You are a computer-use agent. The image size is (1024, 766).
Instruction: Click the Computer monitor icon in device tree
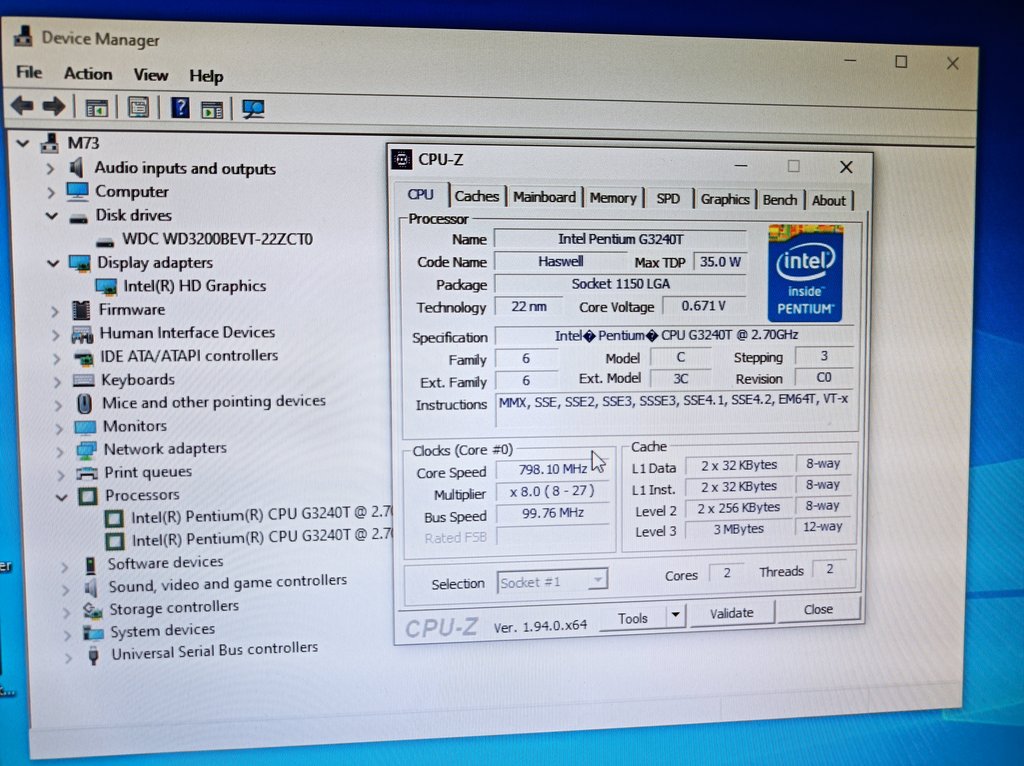77,191
